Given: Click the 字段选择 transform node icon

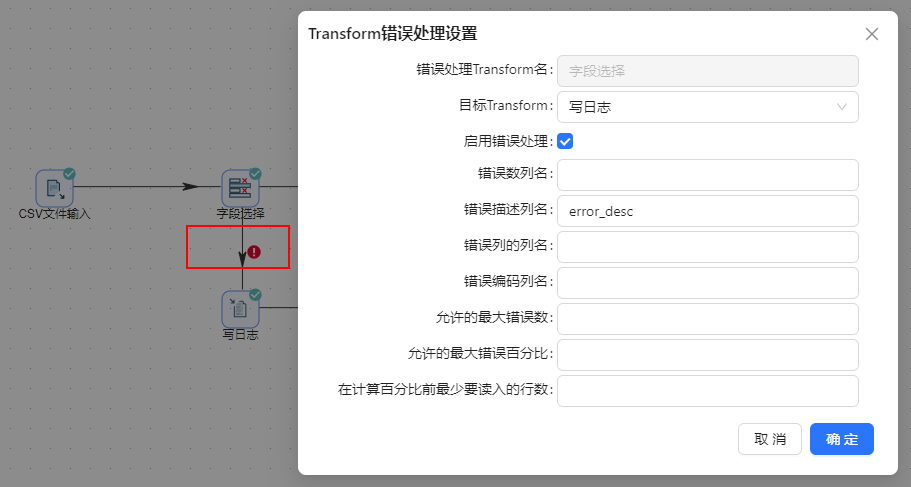Looking at the screenshot, I should point(240,188).
